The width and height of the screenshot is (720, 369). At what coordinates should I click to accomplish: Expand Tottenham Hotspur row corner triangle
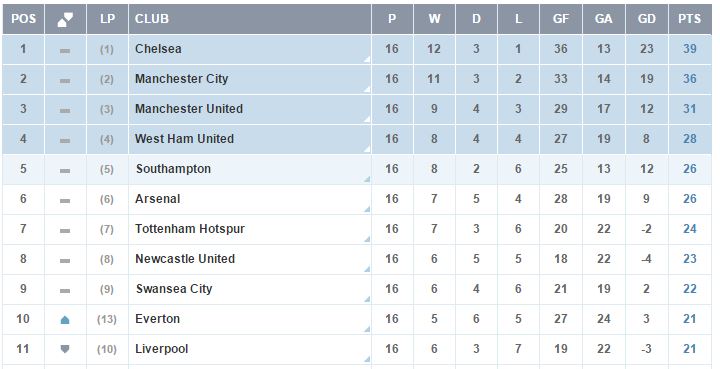(x=367, y=240)
